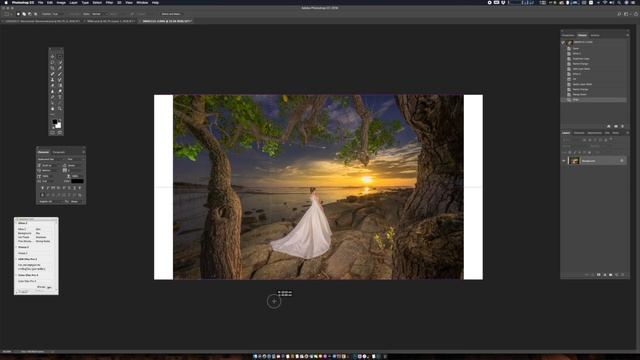The image size is (640, 360).
Task: Select the Gradient tool
Action: (60, 85)
